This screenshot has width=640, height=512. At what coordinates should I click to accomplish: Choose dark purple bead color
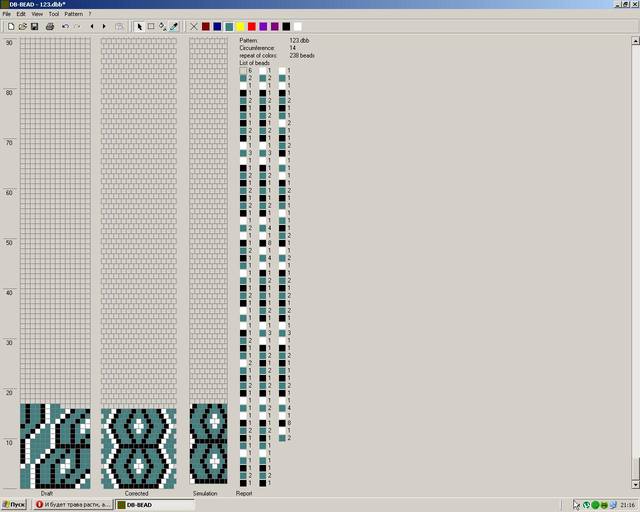pyautogui.click(x=275, y=27)
